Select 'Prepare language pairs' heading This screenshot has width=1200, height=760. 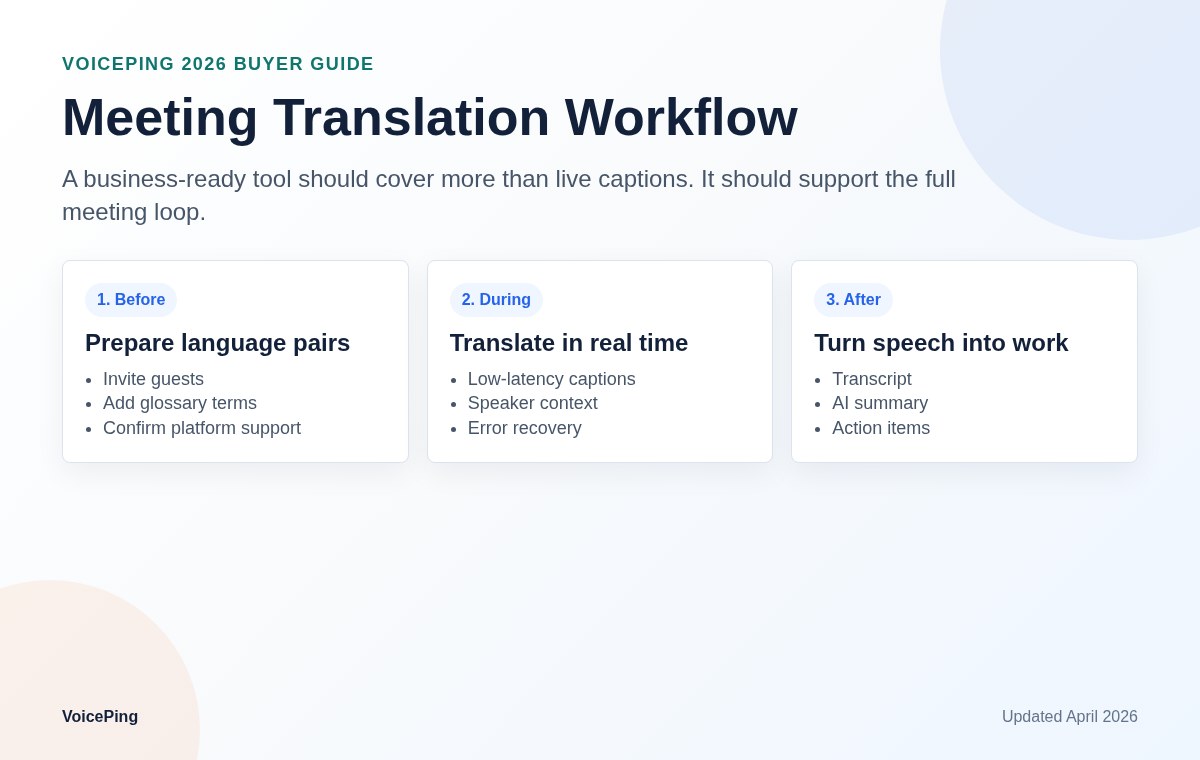[x=218, y=343]
